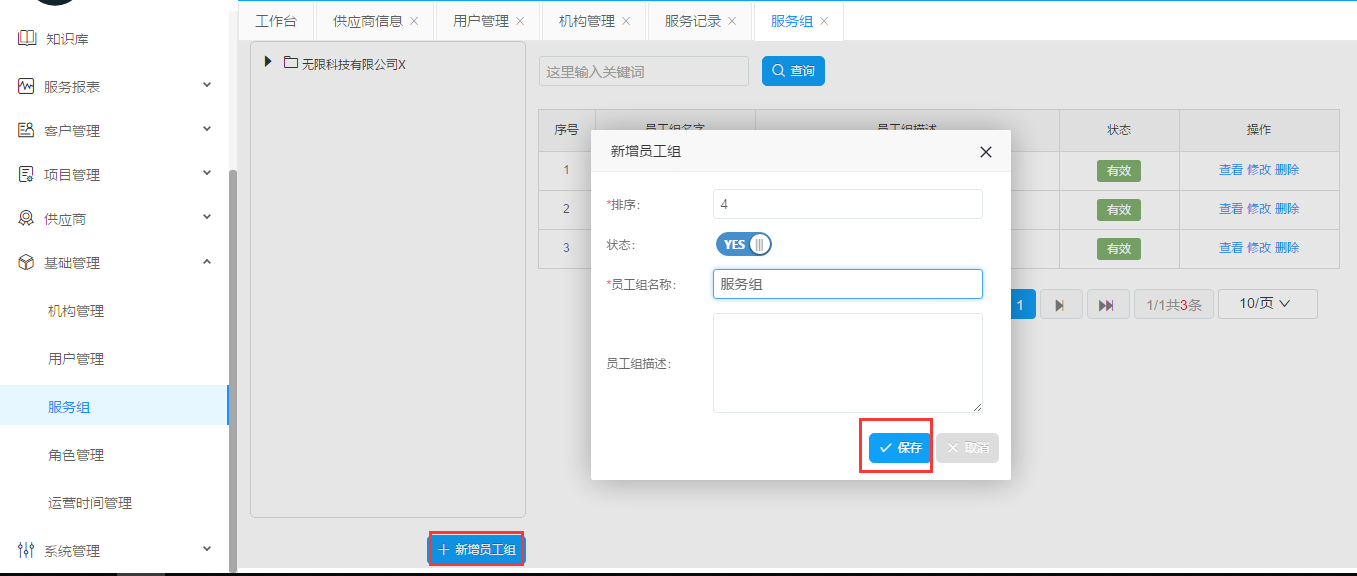Click the 员工组描述 text area
Screen dimensions: 1357x576
click(847, 362)
